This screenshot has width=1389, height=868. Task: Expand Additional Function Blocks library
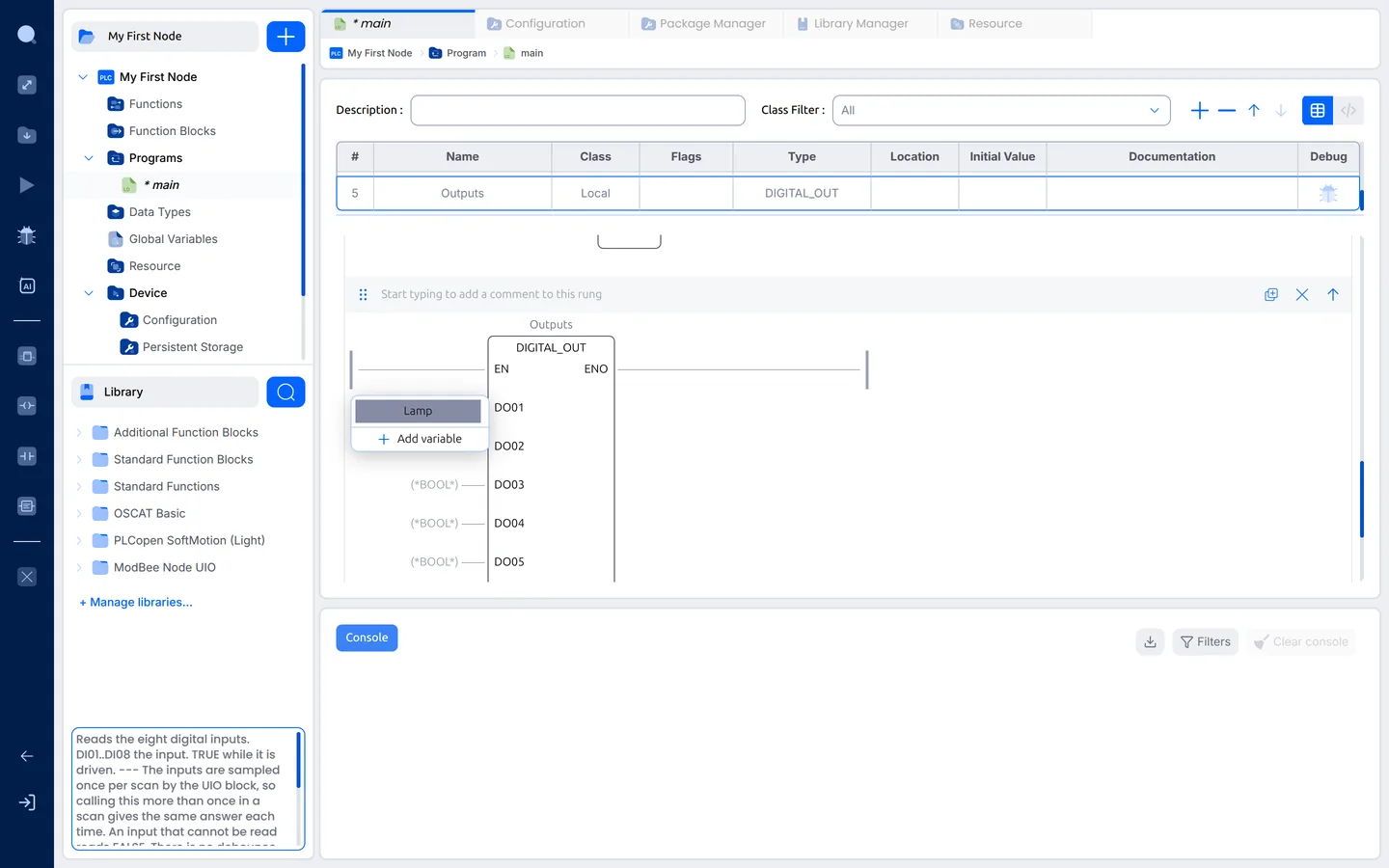point(79,433)
